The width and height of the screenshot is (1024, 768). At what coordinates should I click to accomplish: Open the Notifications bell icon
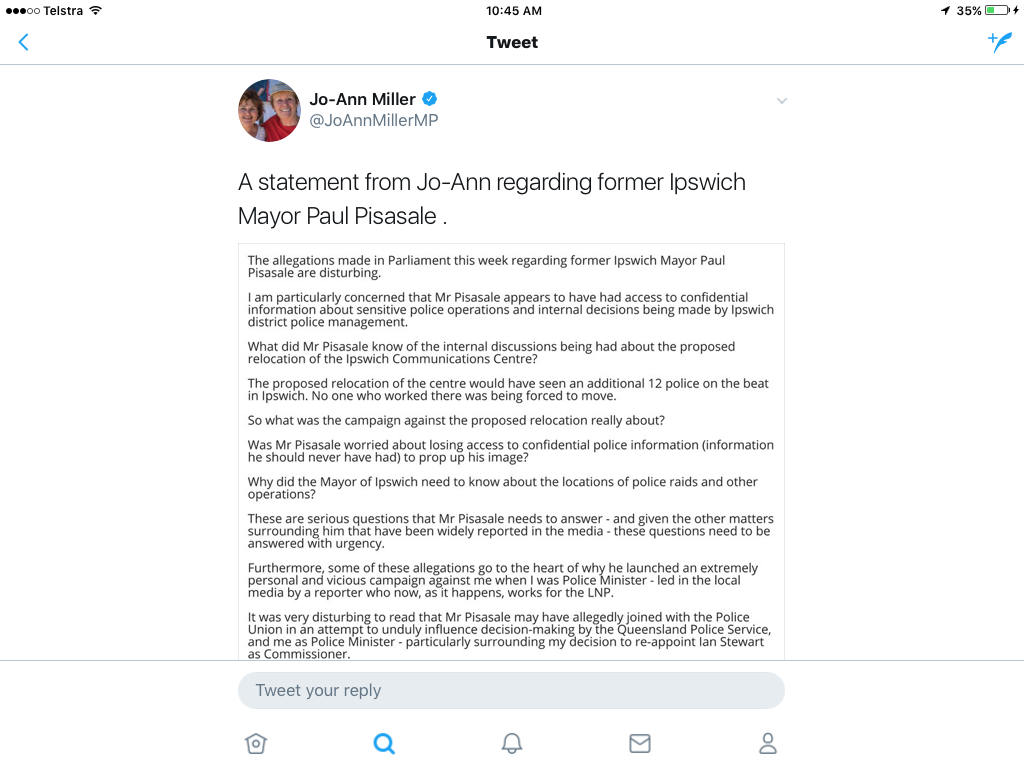[x=512, y=743]
